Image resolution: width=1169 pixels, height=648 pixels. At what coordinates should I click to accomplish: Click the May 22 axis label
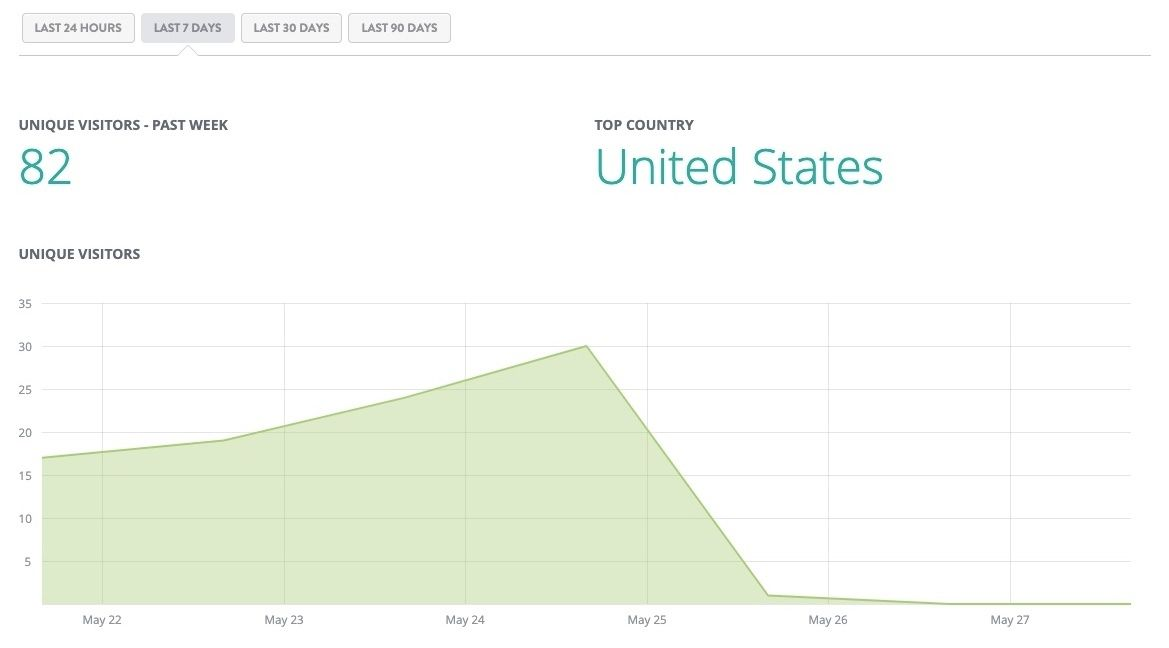(102, 620)
